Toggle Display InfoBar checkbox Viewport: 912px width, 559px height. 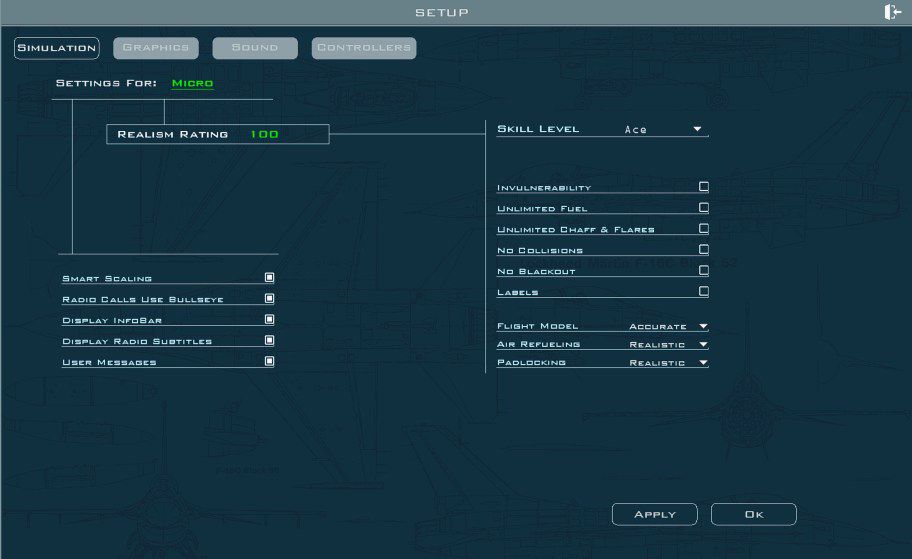(x=269, y=320)
